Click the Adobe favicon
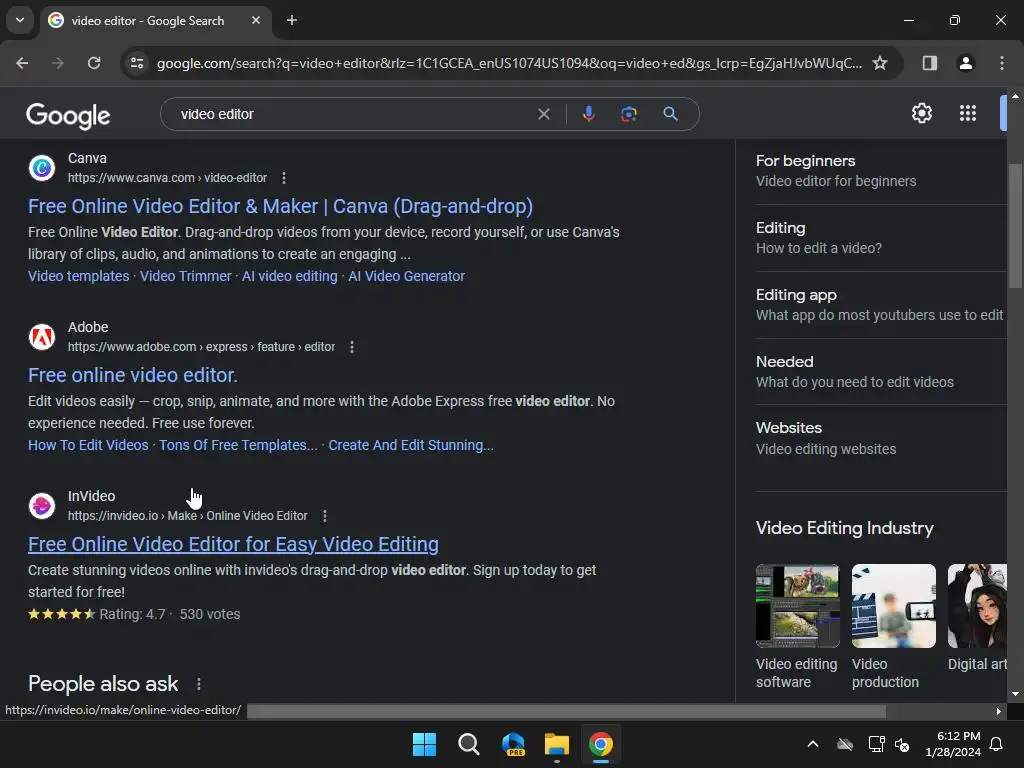The height and width of the screenshot is (768, 1024). [x=42, y=337]
